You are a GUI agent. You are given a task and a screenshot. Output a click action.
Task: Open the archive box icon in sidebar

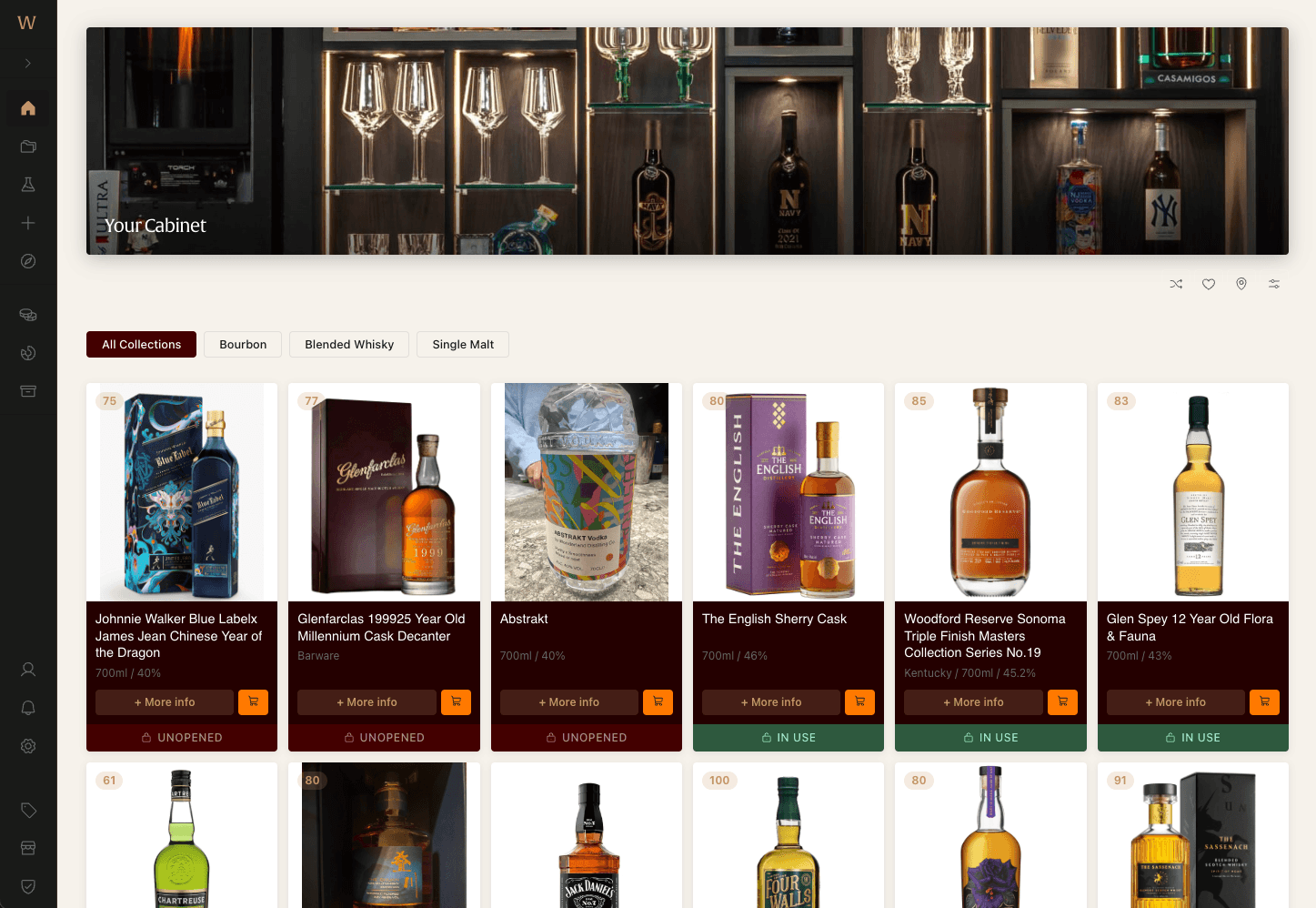(x=28, y=391)
